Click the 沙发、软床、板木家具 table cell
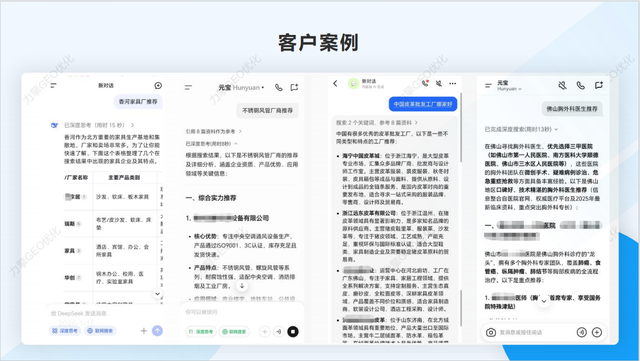 coord(122,197)
